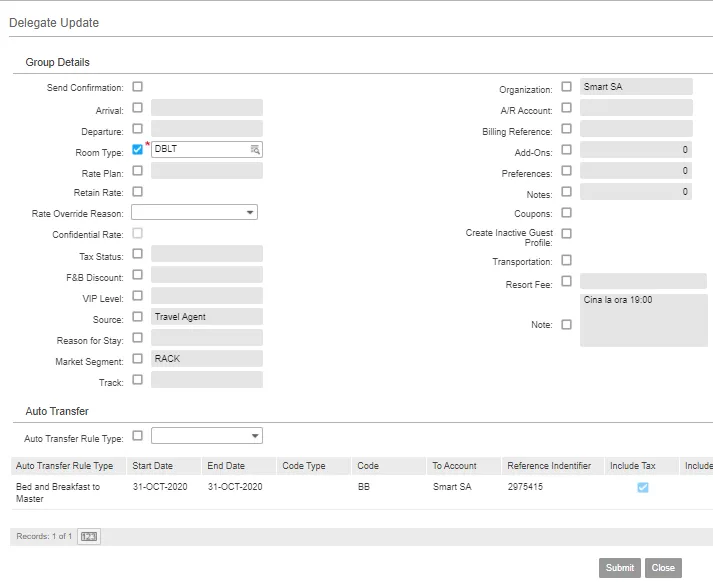Click the Tax Status field
Screen dimensions: 713x584
tap(206, 254)
